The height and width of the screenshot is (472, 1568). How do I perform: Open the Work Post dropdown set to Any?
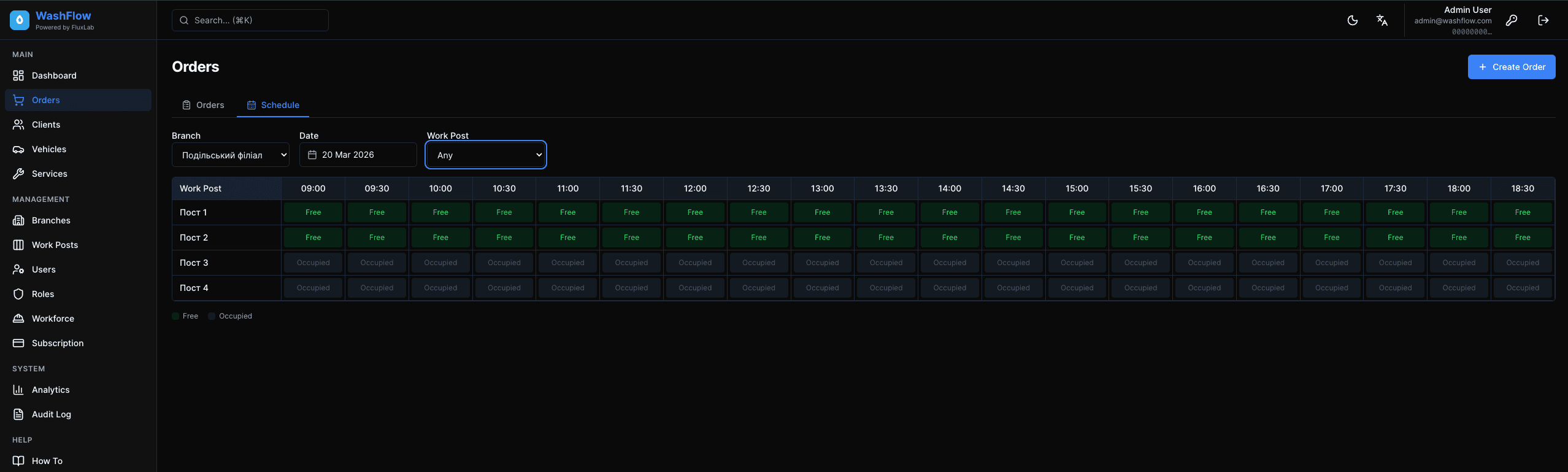click(486, 155)
